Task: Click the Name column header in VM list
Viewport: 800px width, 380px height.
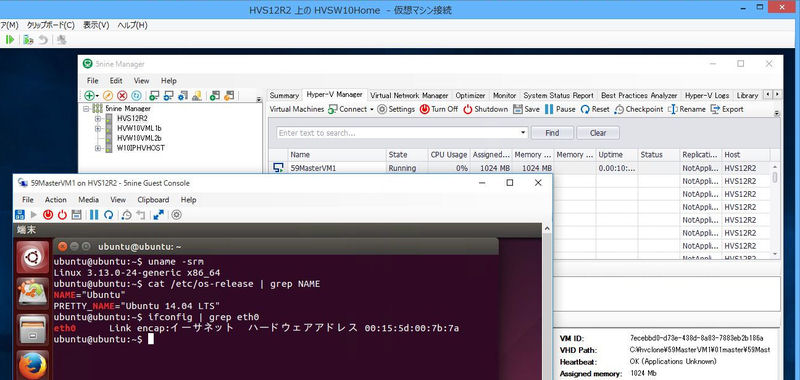Action: point(337,155)
